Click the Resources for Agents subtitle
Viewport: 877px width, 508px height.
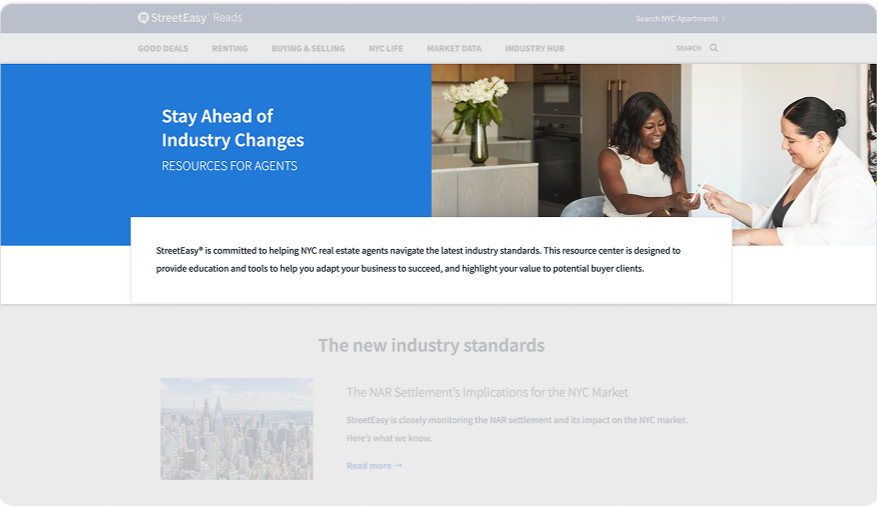(x=229, y=166)
